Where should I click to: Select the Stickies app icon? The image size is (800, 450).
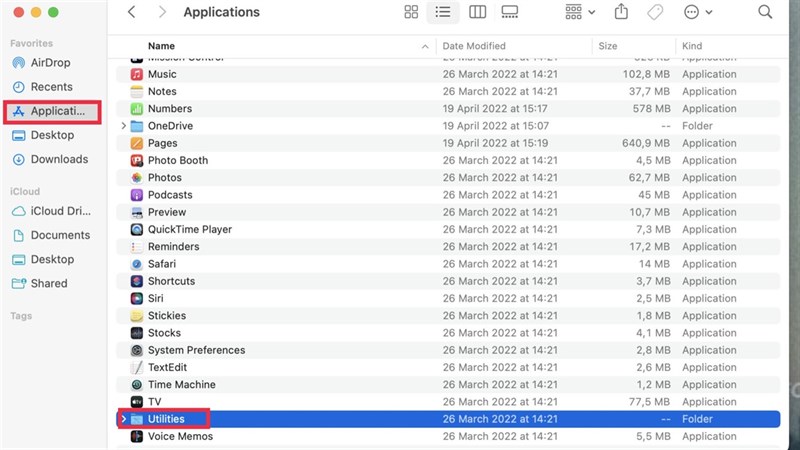(x=137, y=316)
